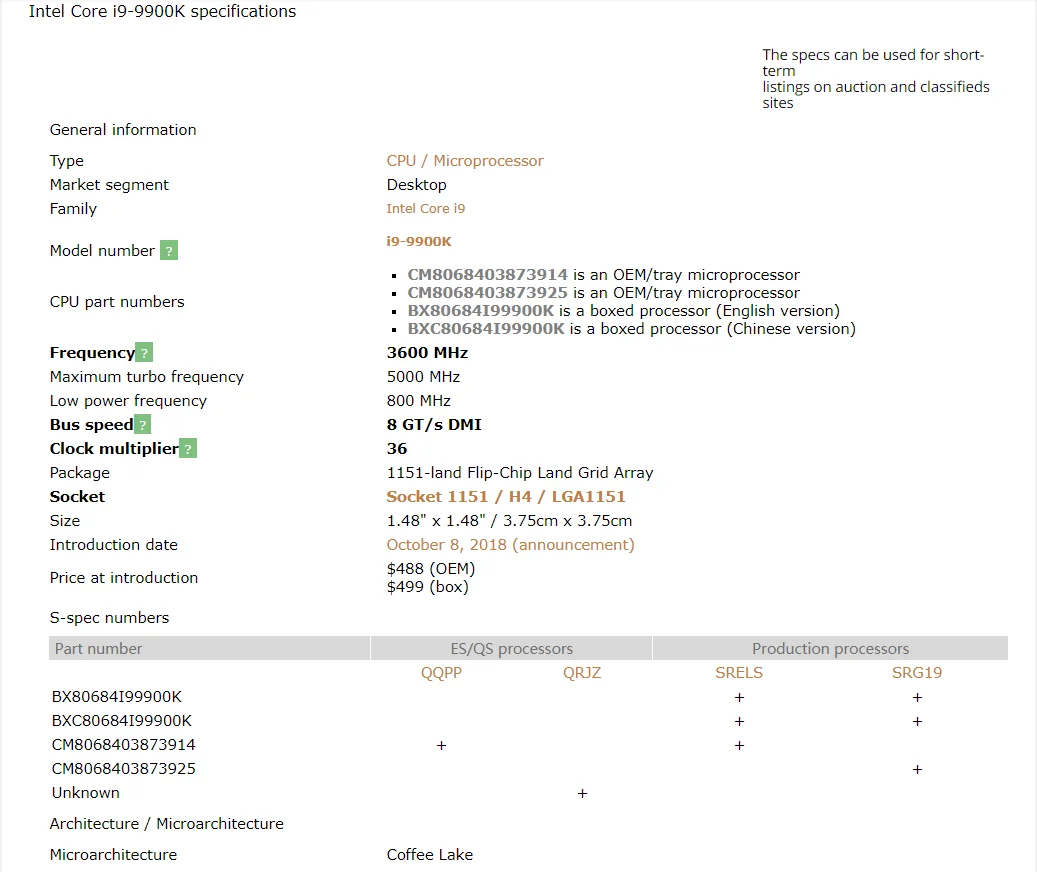Click the 5000 MHz turbo frequency value

[423, 376]
